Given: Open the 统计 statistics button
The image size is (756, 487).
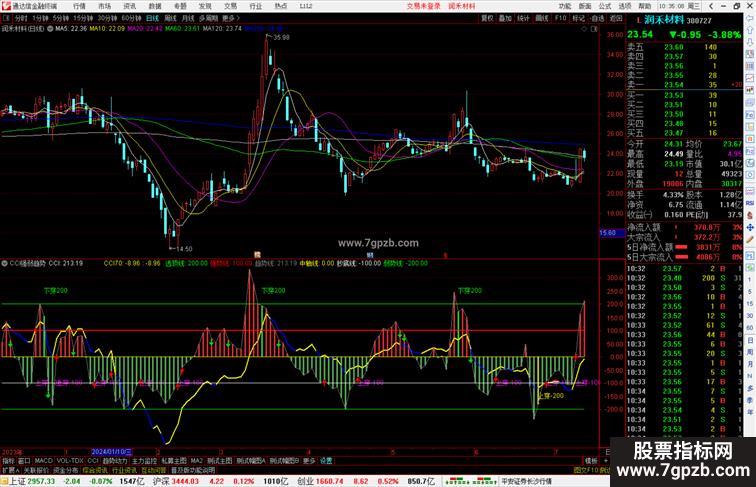Looking at the screenshot, I should point(524,18).
